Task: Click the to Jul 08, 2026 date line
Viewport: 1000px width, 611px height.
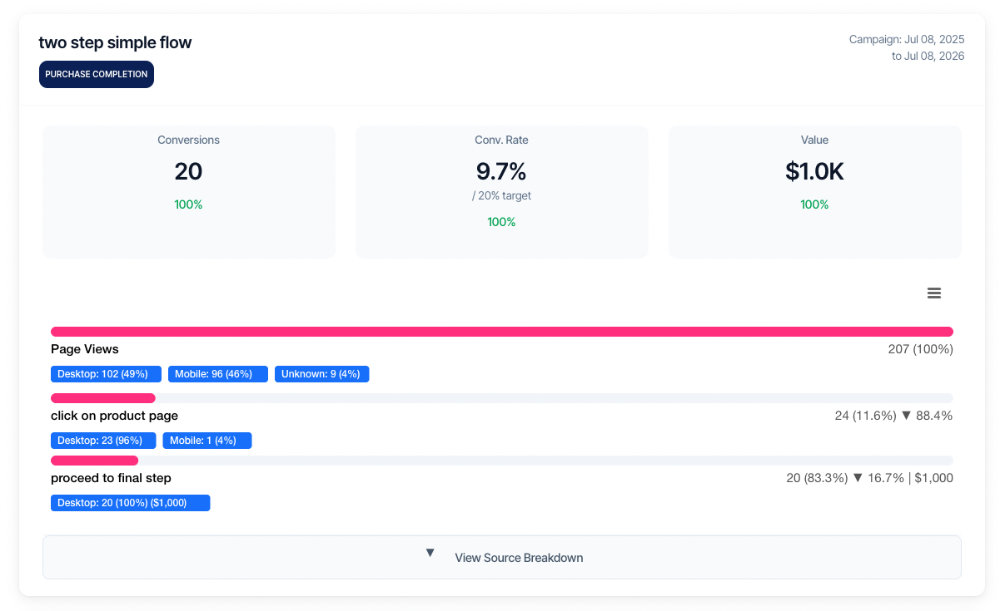Action: [928, 56]
